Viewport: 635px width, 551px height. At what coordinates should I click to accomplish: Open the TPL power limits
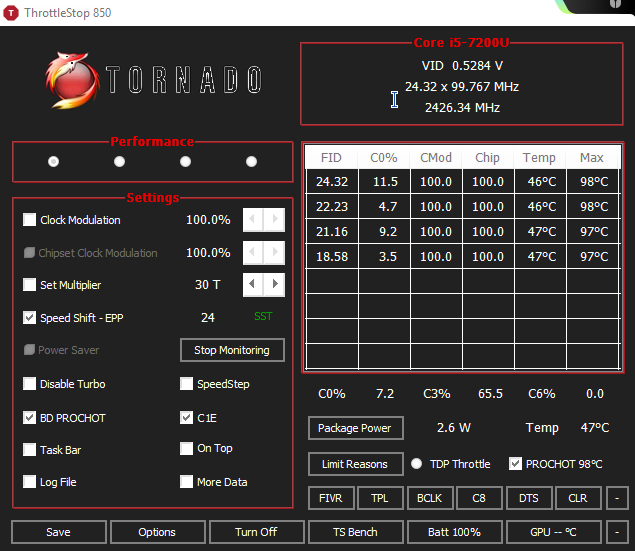pyautogui.click(x=380, y=498)
